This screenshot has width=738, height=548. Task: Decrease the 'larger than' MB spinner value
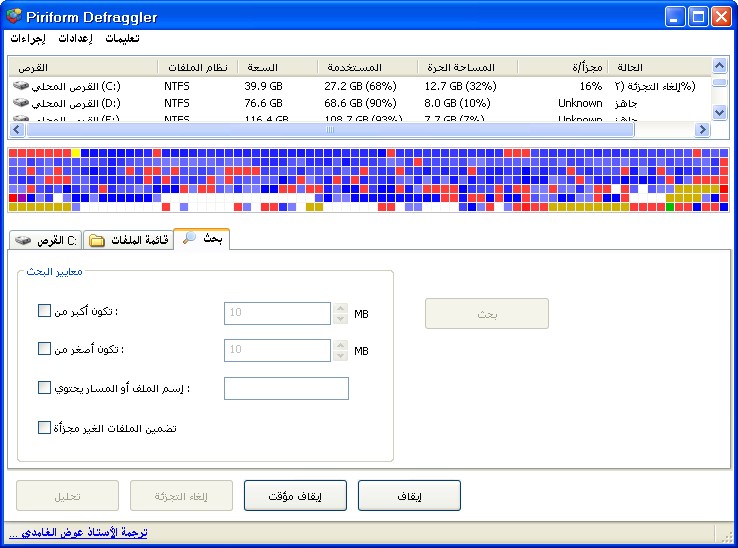pos(340,319)
